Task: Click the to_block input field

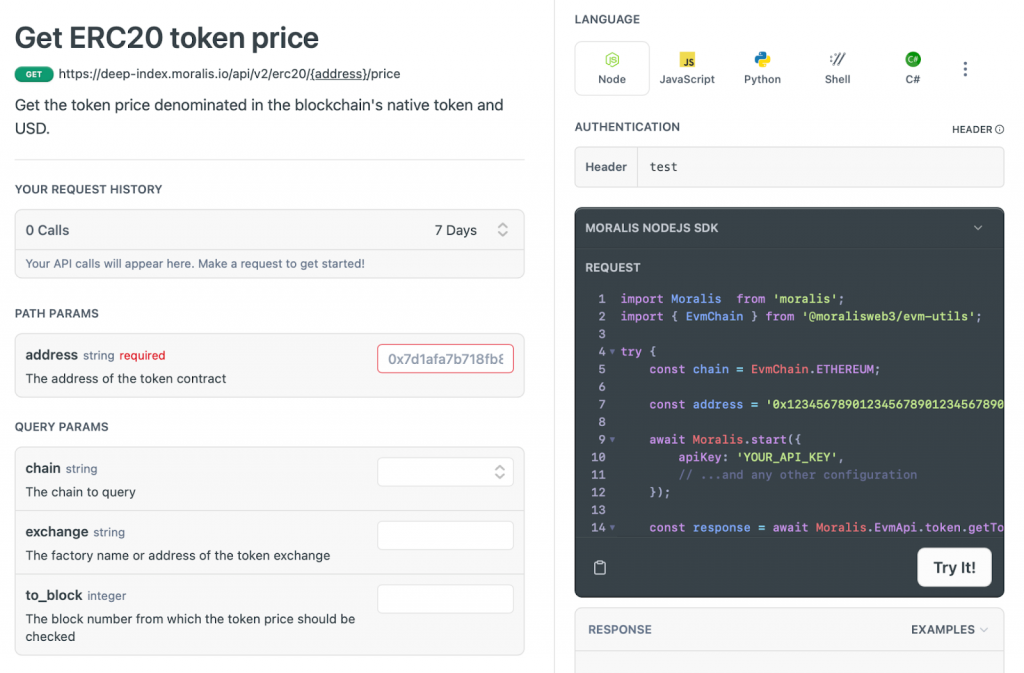Action: coord(445,599)
